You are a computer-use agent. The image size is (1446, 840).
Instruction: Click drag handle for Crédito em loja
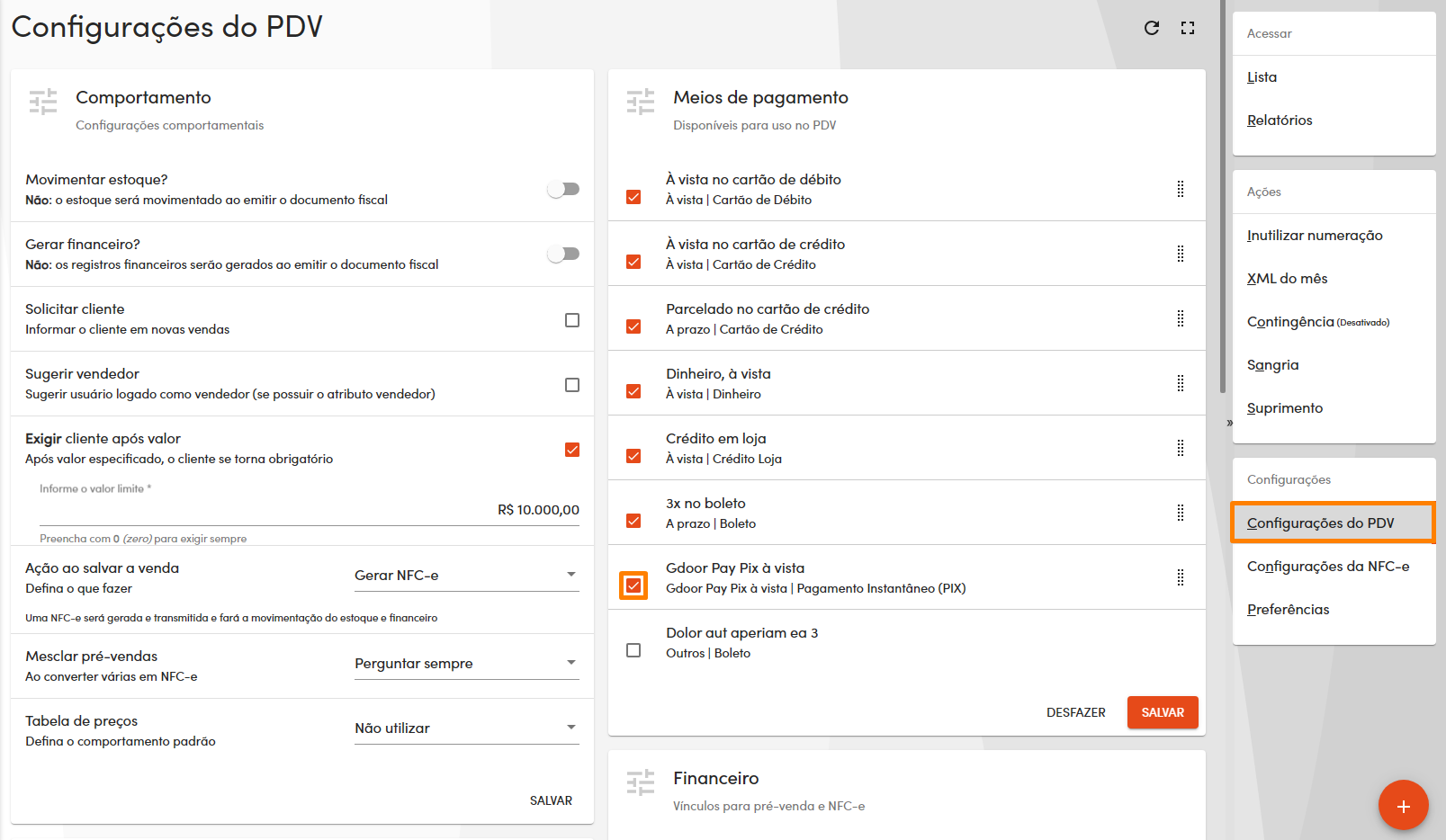click(1181, 448)
